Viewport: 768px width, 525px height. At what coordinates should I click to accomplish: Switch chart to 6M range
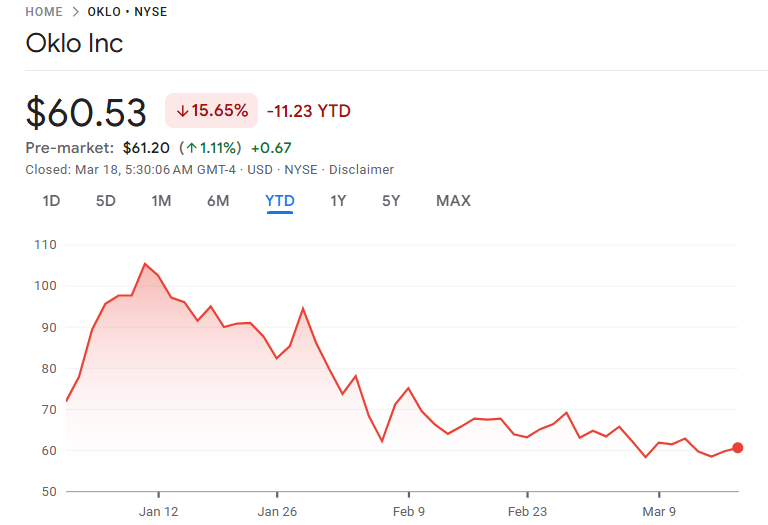(218, 201)
